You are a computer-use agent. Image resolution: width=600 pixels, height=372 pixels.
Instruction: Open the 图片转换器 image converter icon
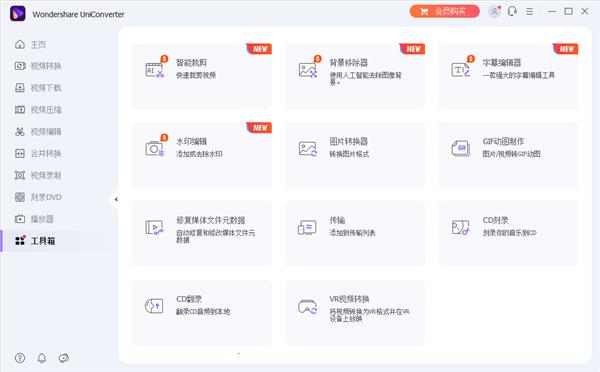pos(308,148)
